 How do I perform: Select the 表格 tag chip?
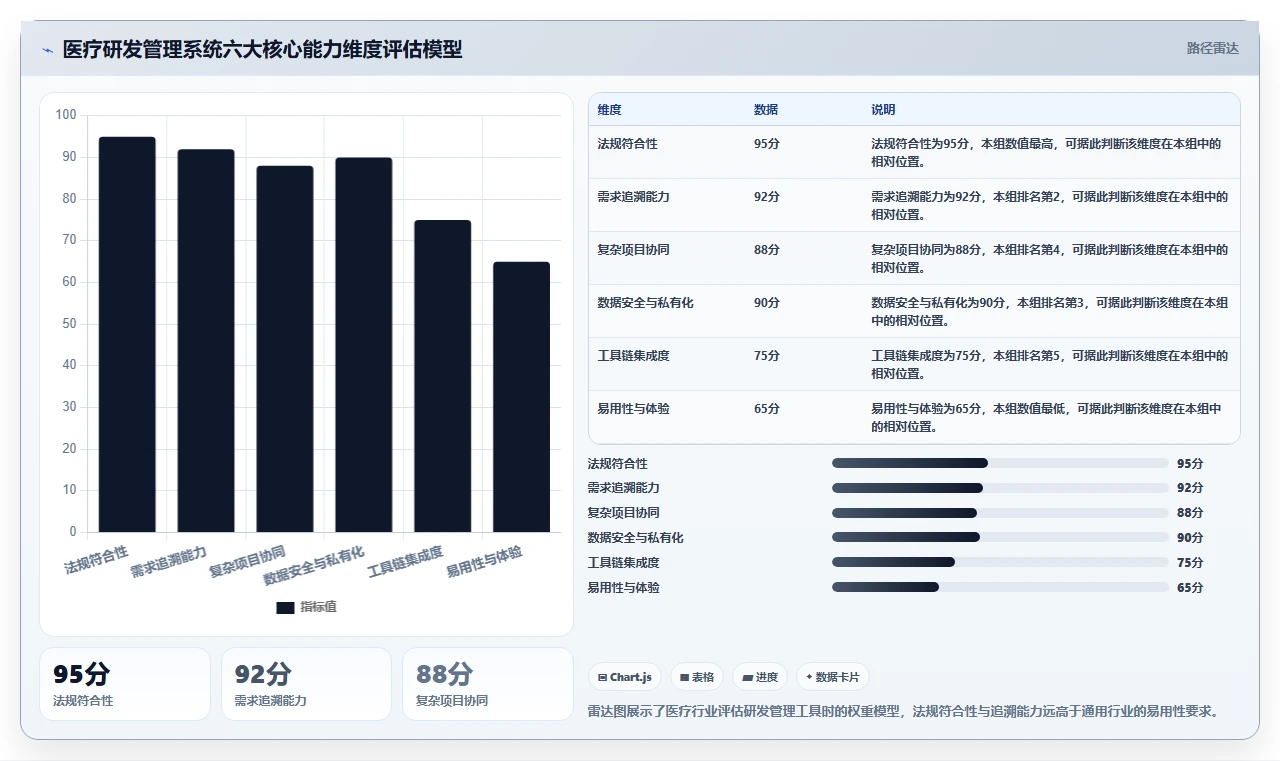[697, 677]
